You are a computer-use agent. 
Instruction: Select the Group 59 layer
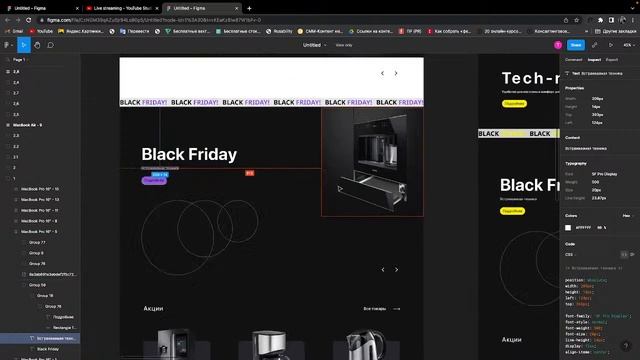click(37, 285)
